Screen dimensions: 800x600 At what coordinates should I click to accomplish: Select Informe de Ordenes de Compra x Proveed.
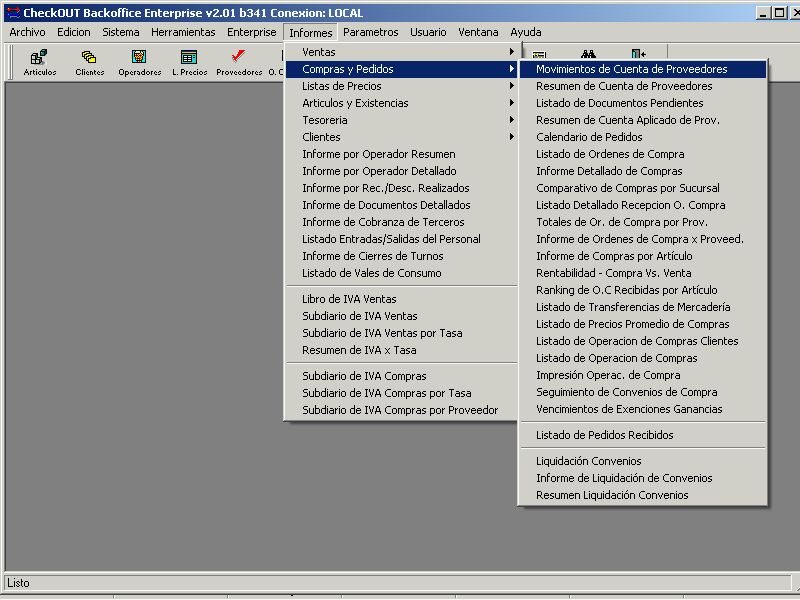(643, 239)
